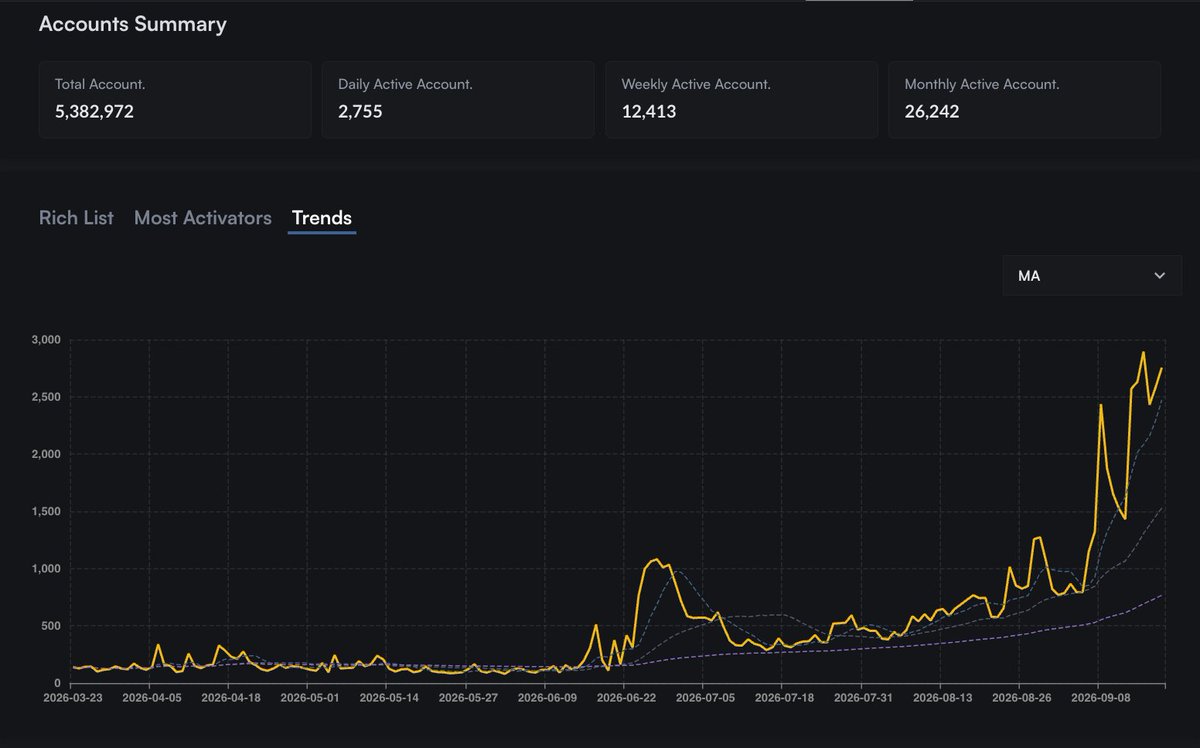Click the 2026-08-13 date label on axis
The height and width of the screenshot is (748, 1200).
(x=941, y=698)
